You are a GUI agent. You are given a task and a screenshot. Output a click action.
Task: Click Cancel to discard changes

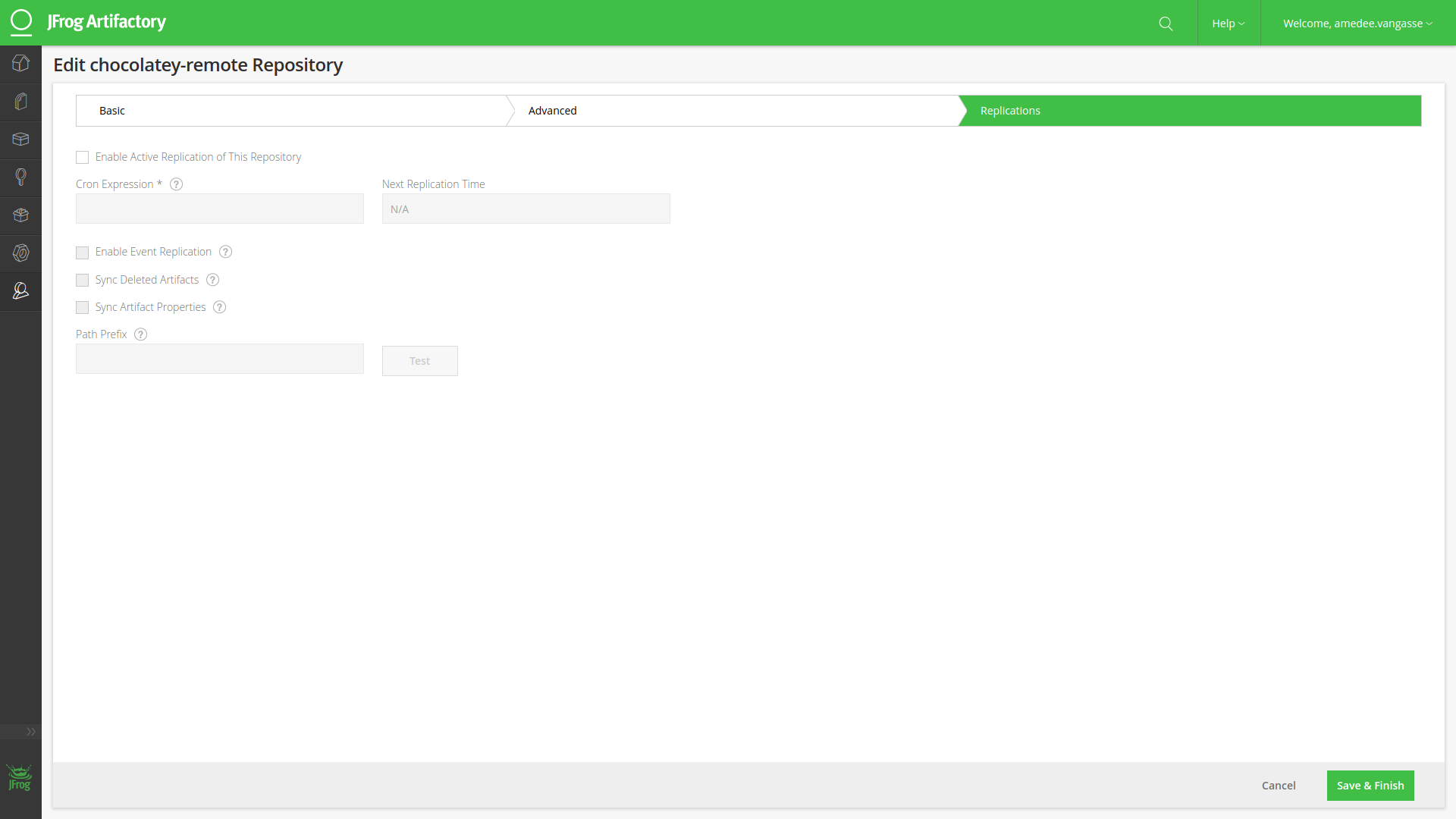(1279, 786)
